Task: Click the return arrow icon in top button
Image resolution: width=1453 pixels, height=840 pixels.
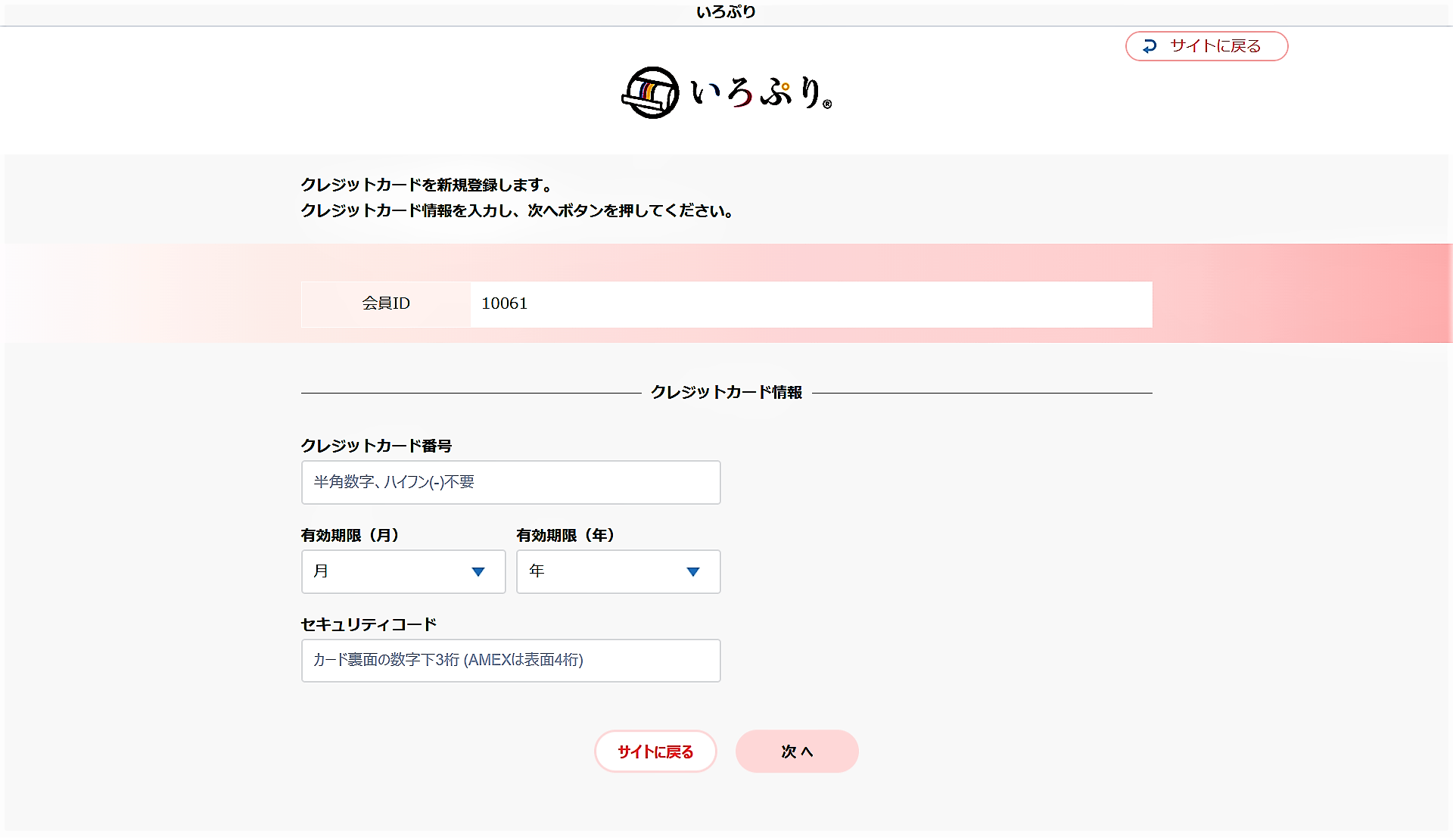Action: coord(1150,46)
